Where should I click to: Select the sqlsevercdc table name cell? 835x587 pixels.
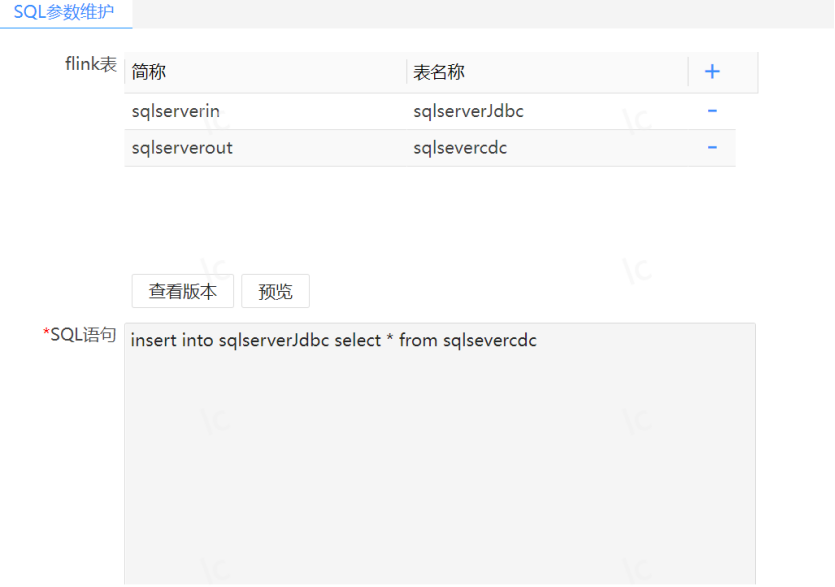[x=547, y=148]
